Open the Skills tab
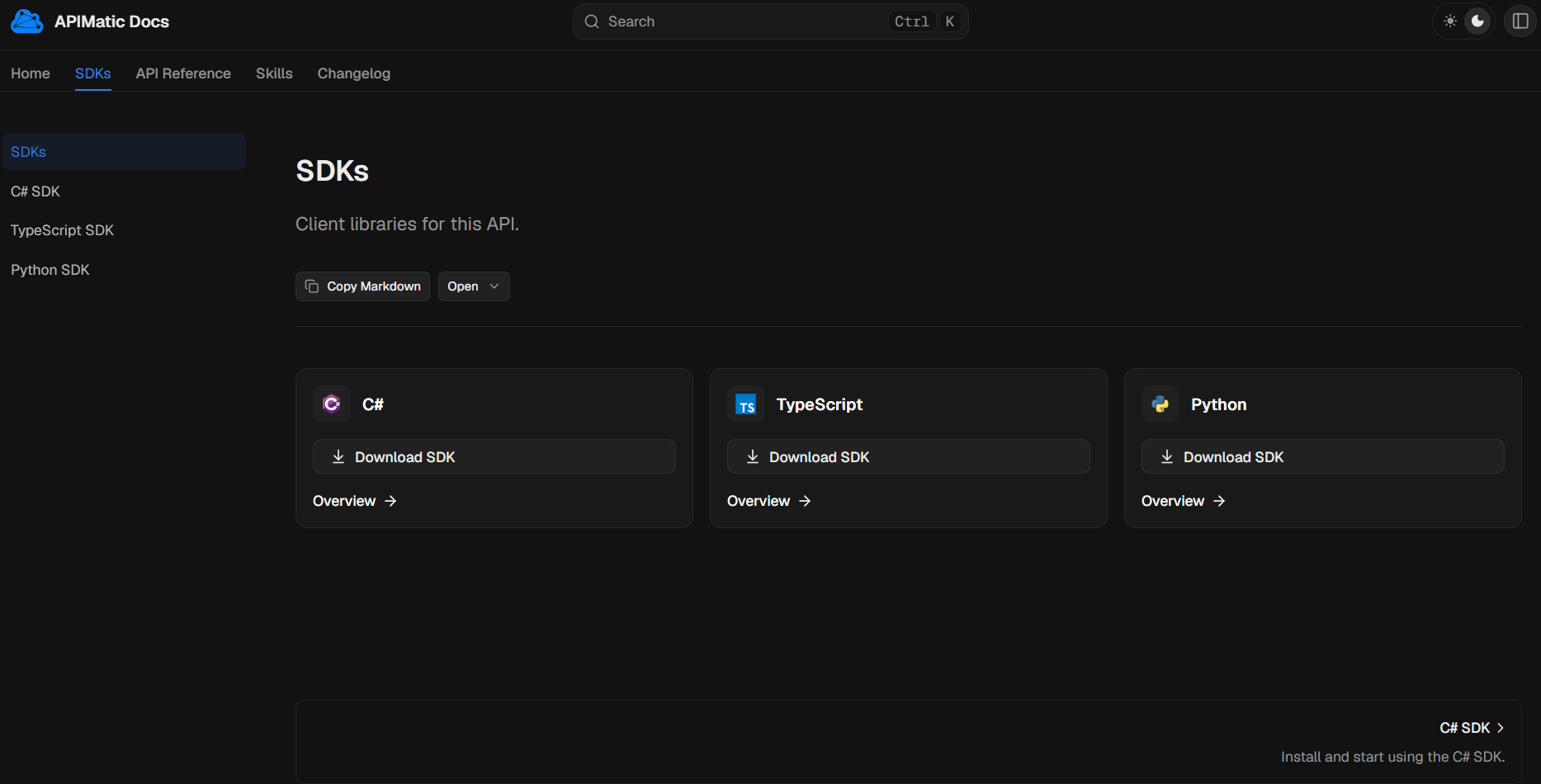This screenshot has width=1541, height=784. point(274,73)
